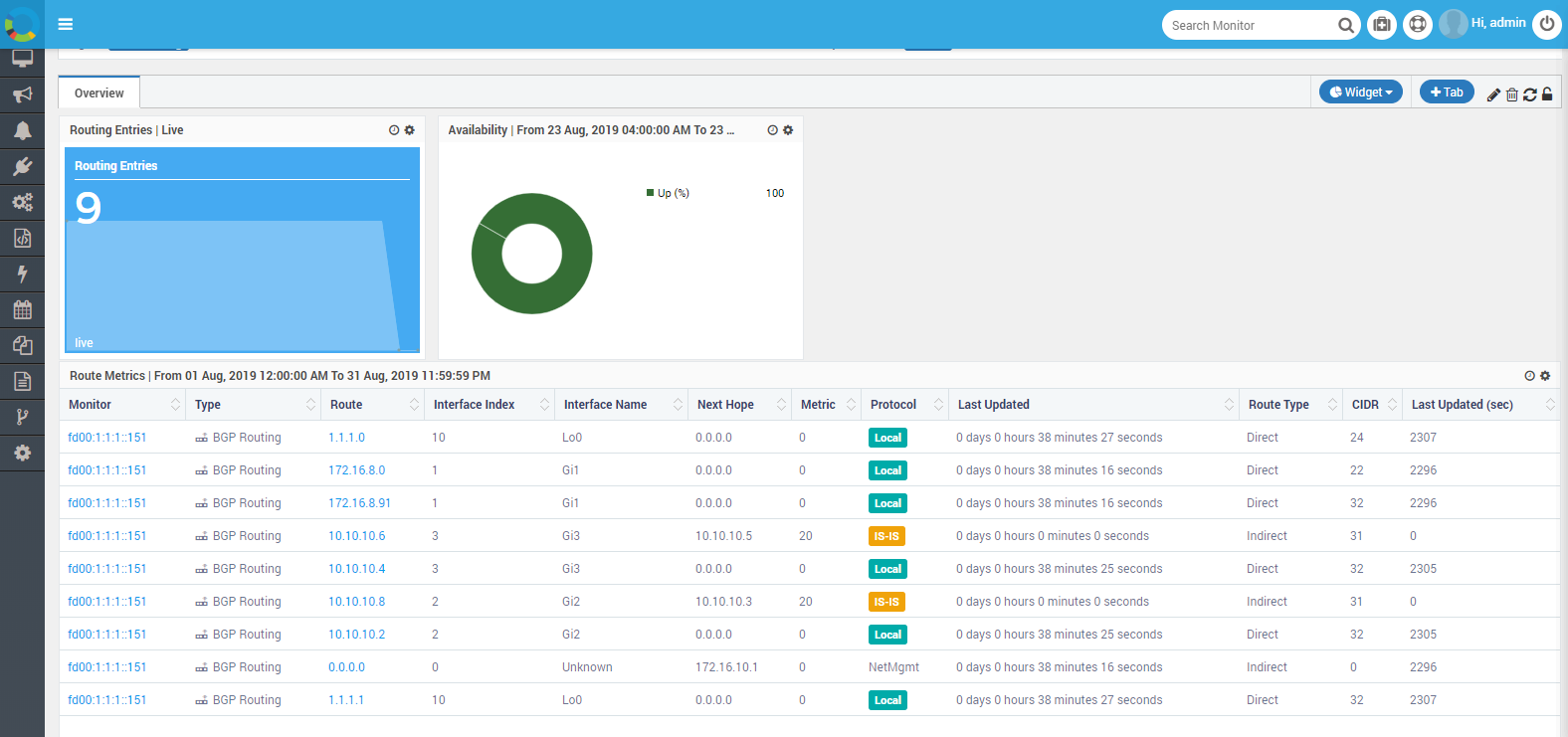
Task: Click the + Tab button
Action: click(x=1447, y=92)
